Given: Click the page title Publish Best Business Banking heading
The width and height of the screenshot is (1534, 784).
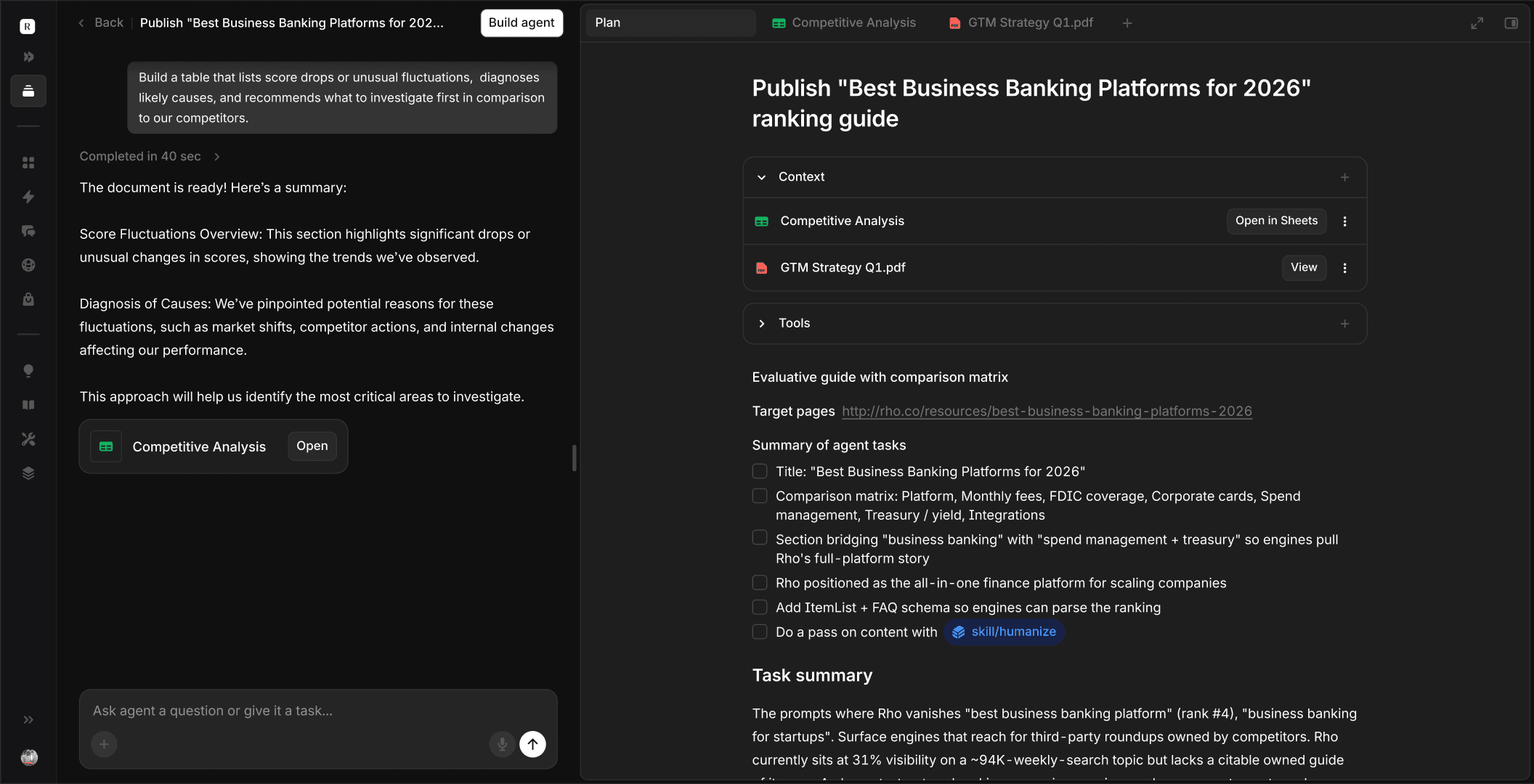Looking at the screenshot, I should (1031, 103).
